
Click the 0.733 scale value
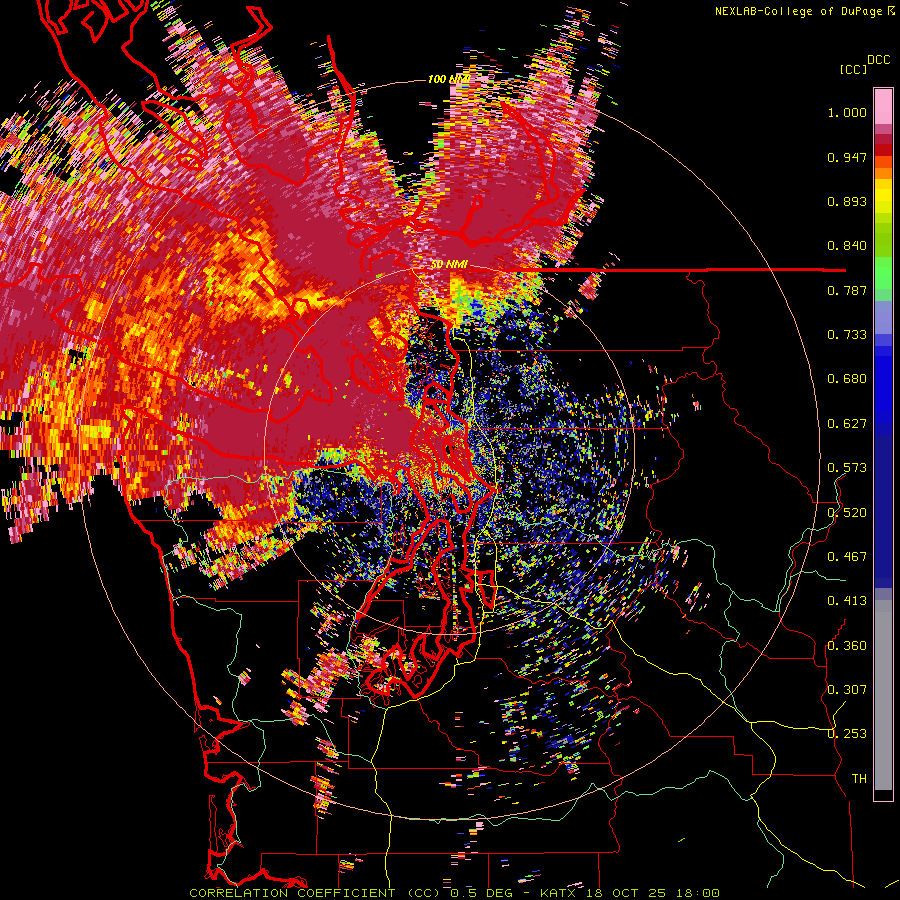click(847, 335)
